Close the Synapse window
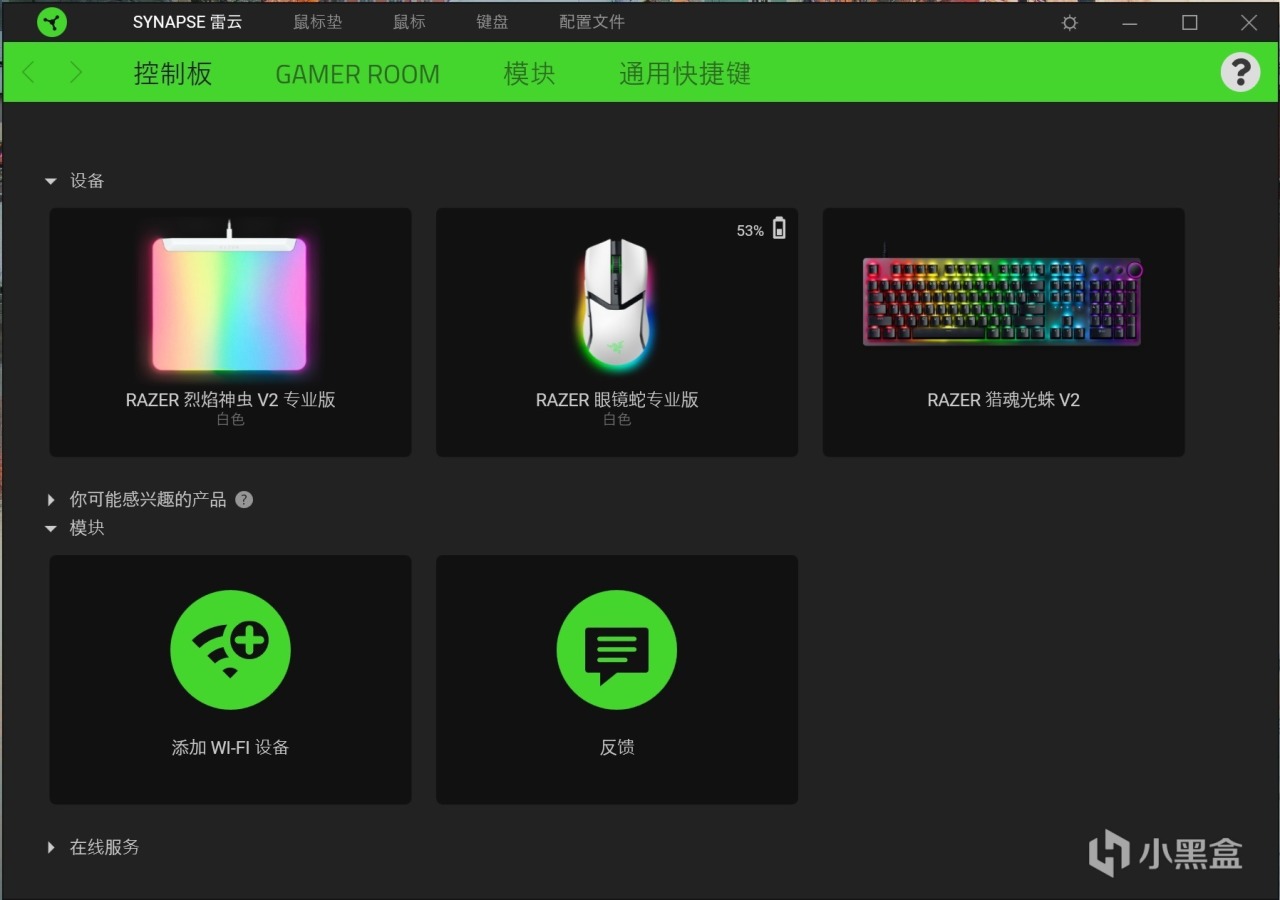The height and width of the screenshot is (900, 1280). (1249, 22)
